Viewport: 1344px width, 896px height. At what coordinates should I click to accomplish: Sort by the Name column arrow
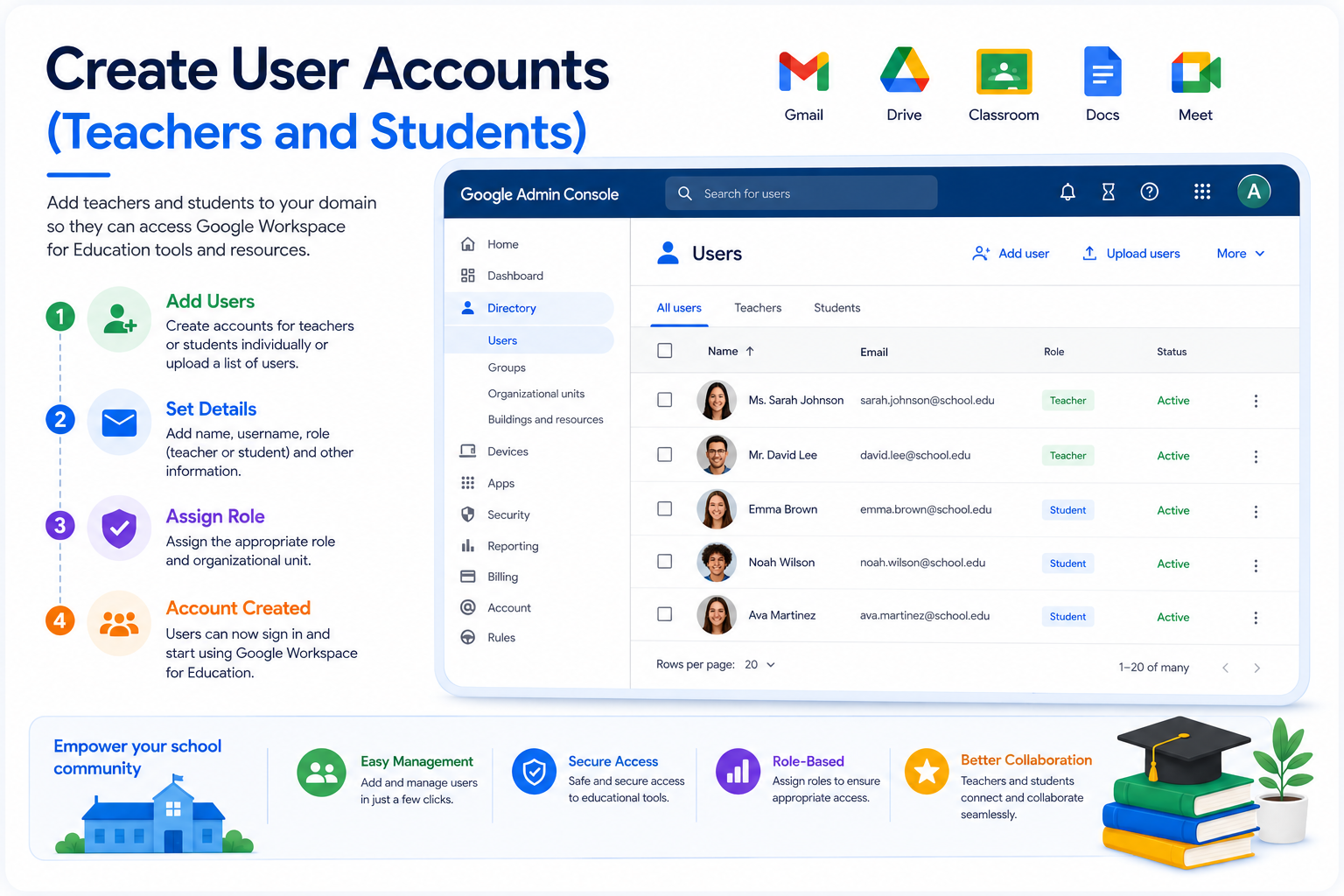pyautogui.click(x=750, y=351)
